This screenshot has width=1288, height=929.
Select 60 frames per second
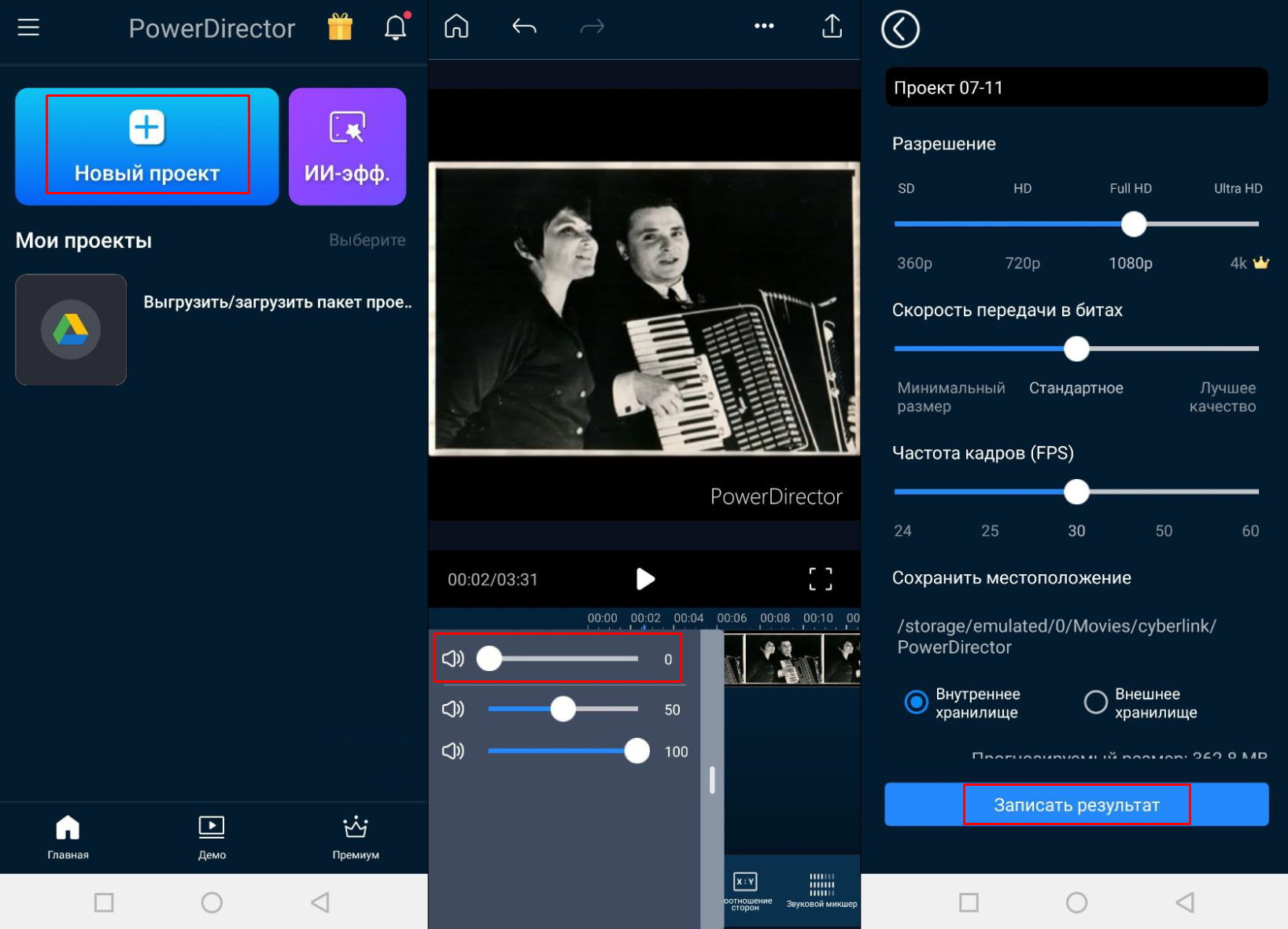click(1250, 531)
